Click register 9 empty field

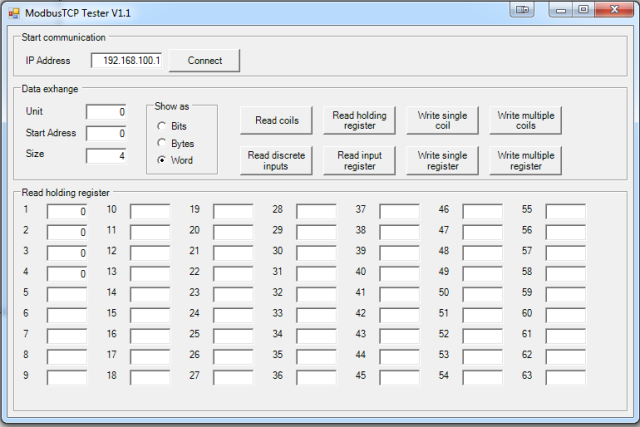[67, 377]
